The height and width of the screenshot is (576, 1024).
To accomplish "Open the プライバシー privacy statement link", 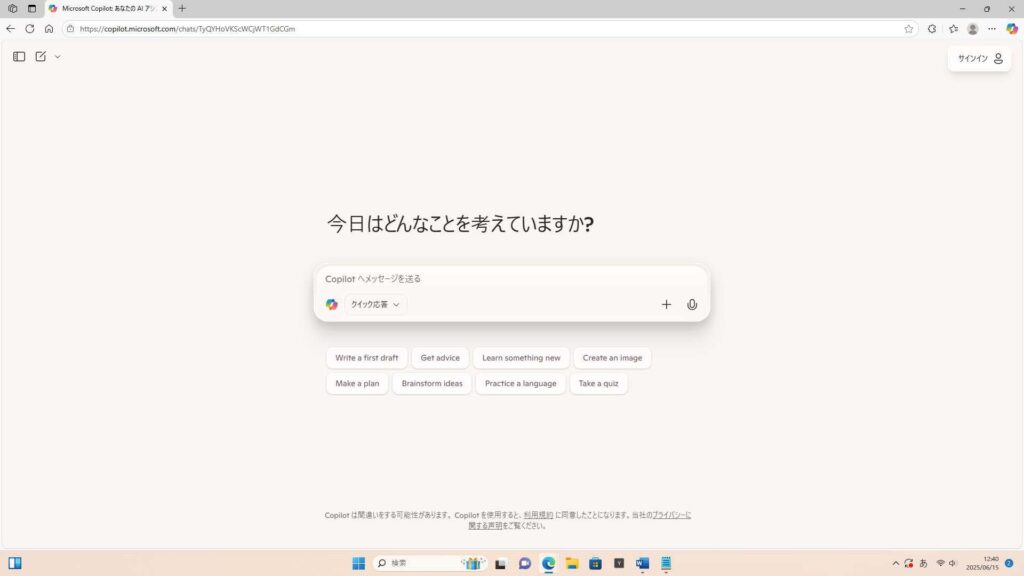I will pos(671,515).
